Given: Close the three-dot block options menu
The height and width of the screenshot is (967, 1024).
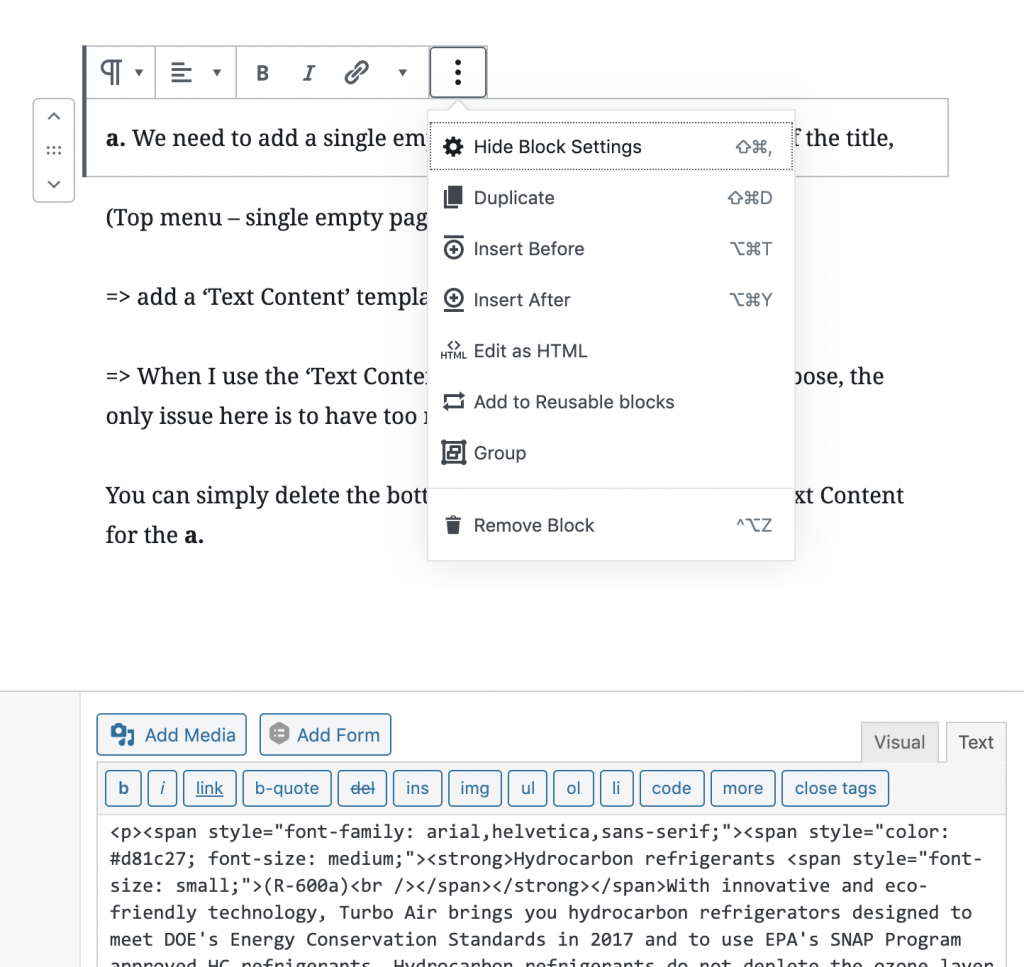Looking at the screenshot, I should click(458, 72).
